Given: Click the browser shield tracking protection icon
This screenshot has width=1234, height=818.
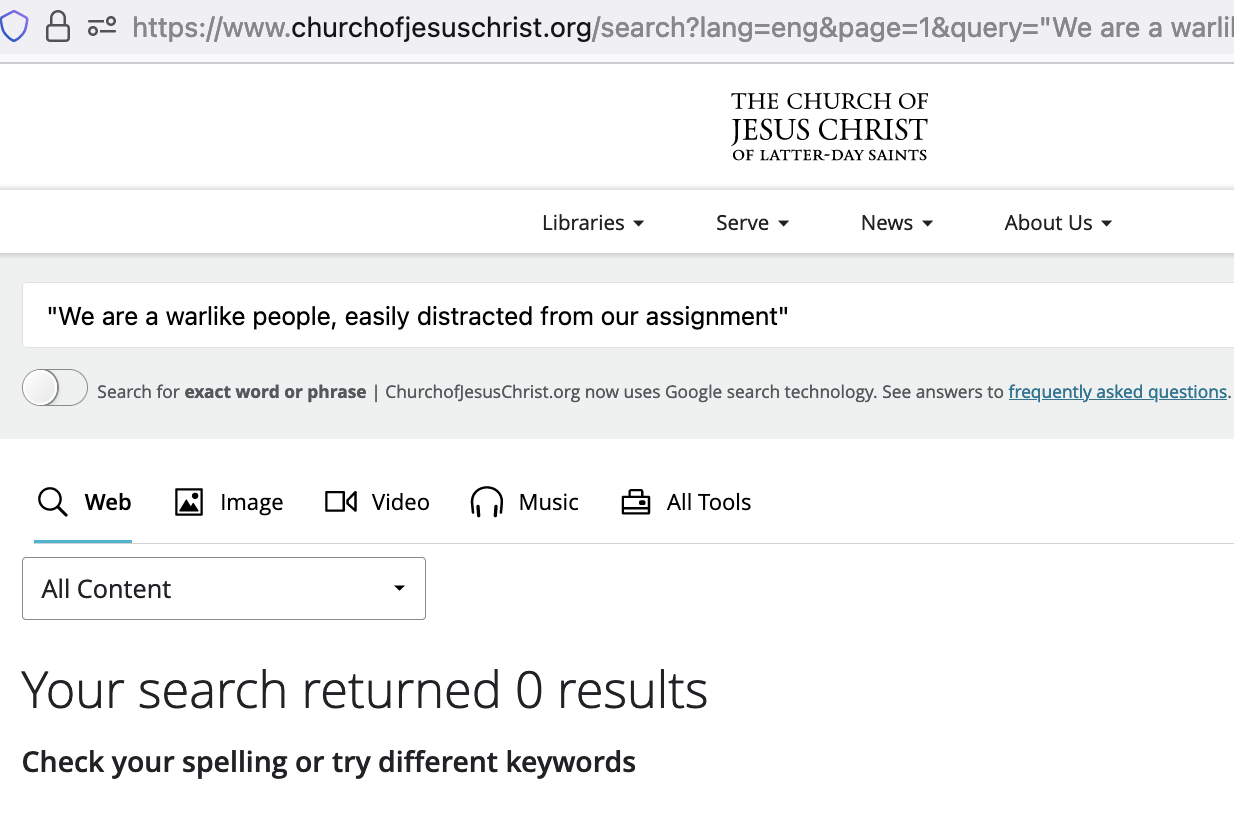Looking at the screenshot, I should (13, 27).
